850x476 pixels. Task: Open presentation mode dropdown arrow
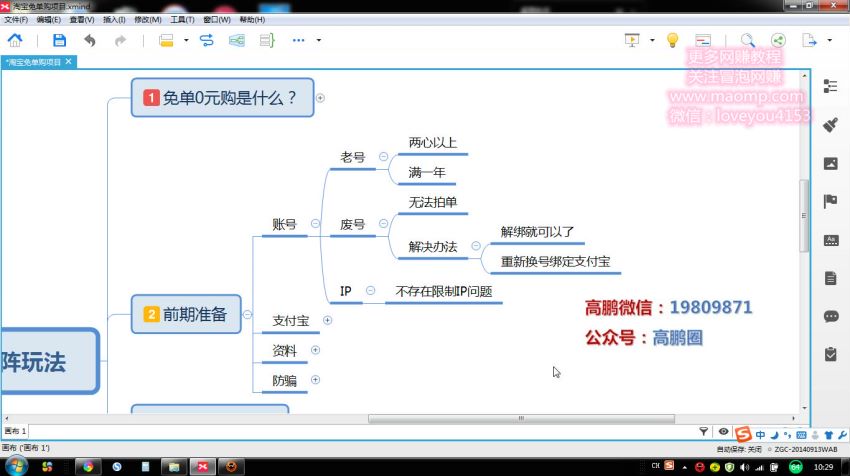pyautogui.click(x=652, y=40)
